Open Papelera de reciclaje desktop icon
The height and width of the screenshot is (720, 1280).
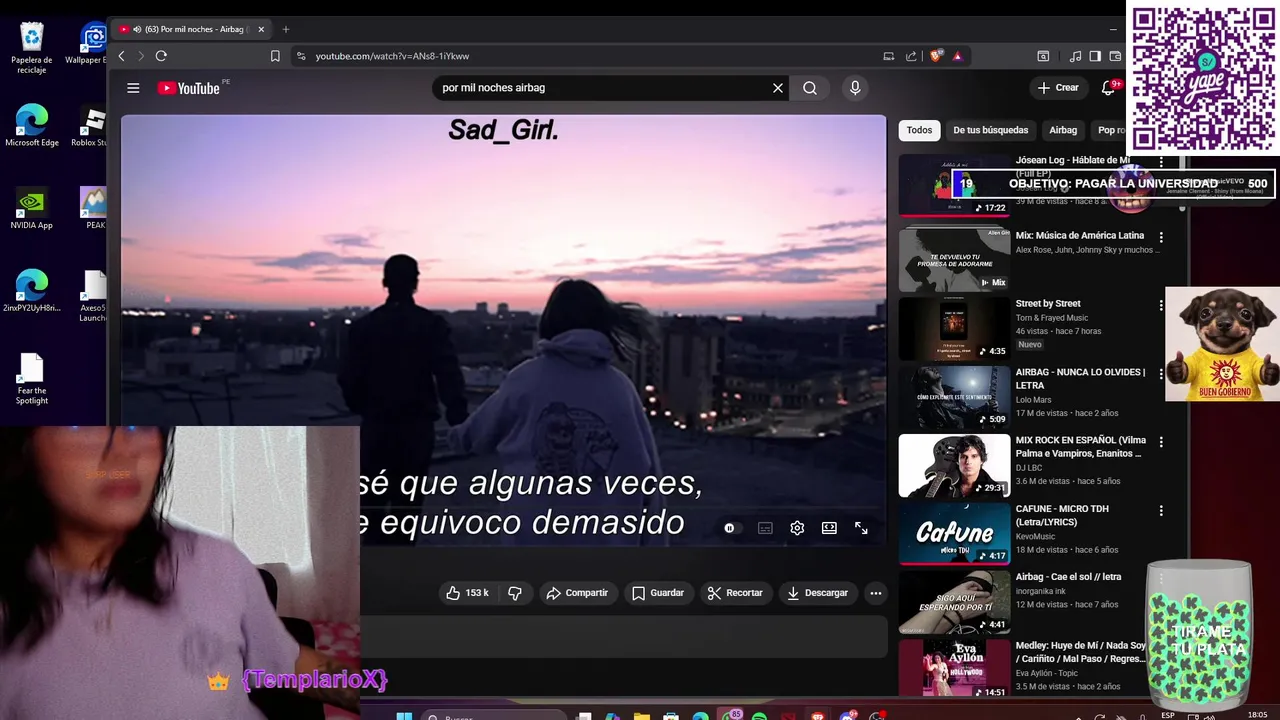(32, 48)
